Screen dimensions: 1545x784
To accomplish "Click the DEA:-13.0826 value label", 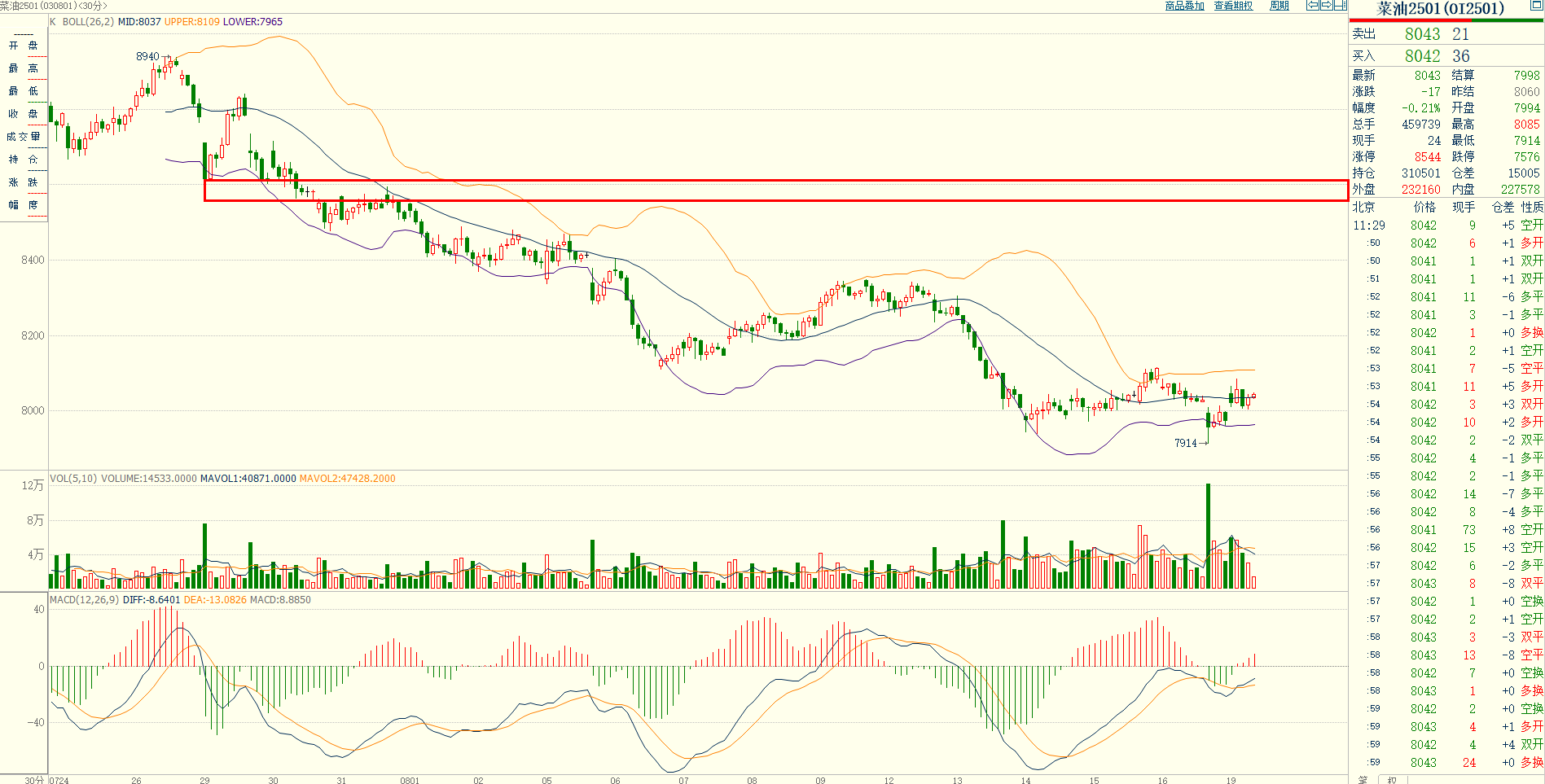I will click(x=215, y=600).
